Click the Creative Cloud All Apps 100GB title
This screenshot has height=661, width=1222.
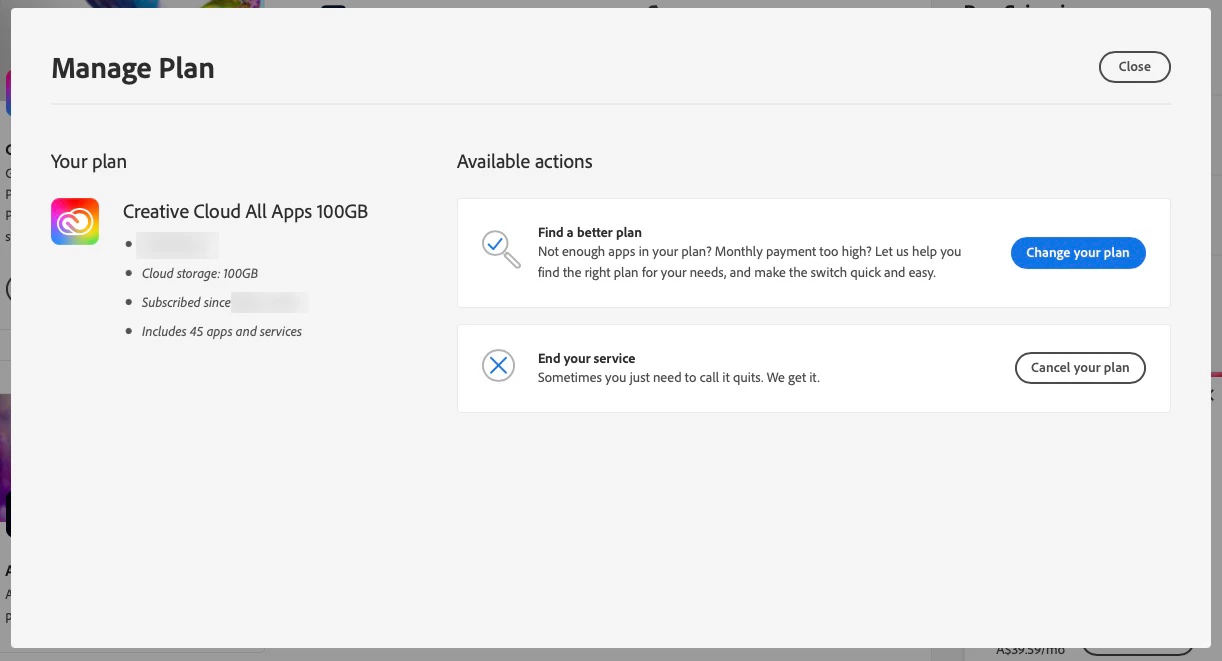245,211
